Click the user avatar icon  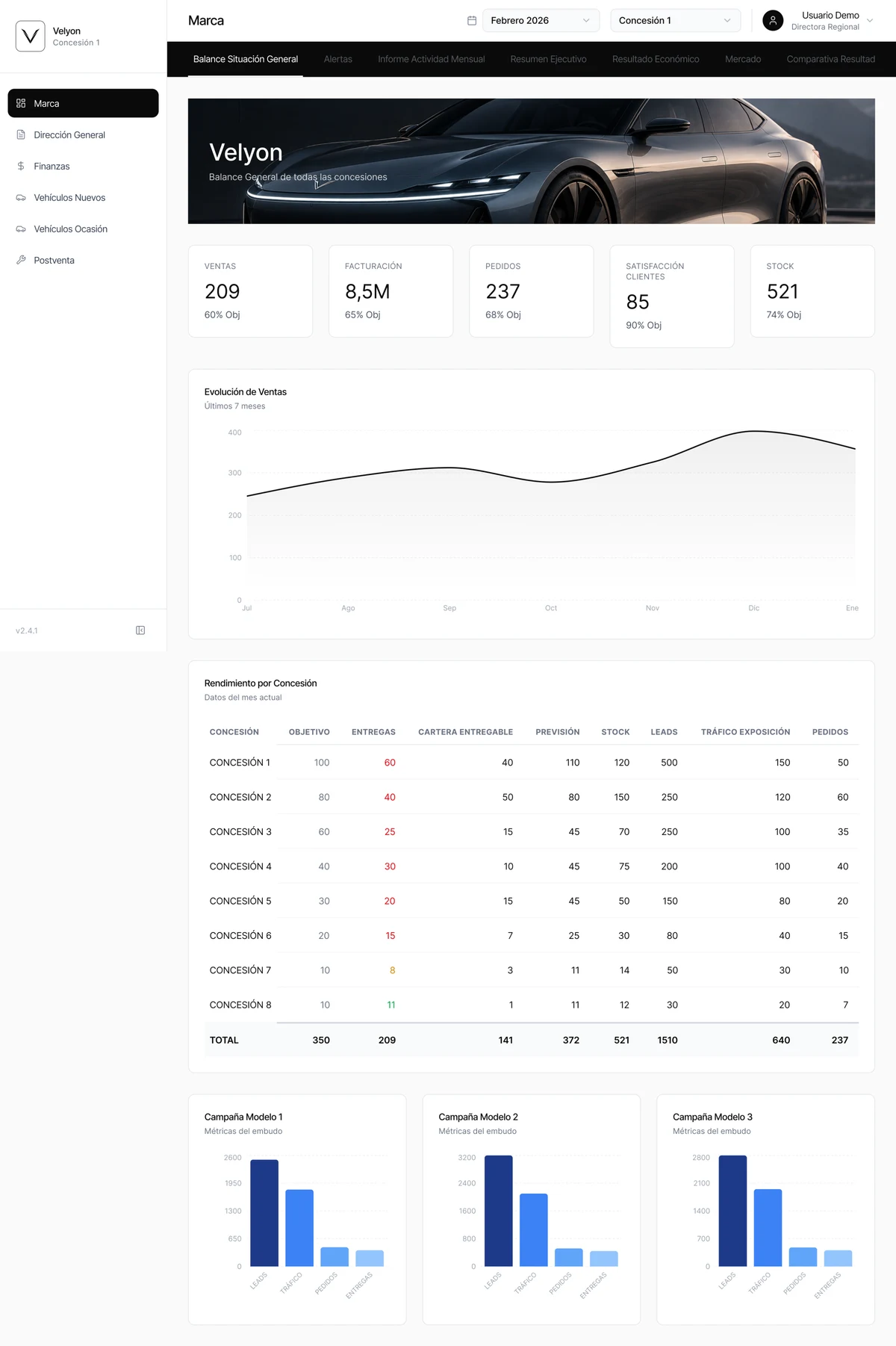pos(773,20)
